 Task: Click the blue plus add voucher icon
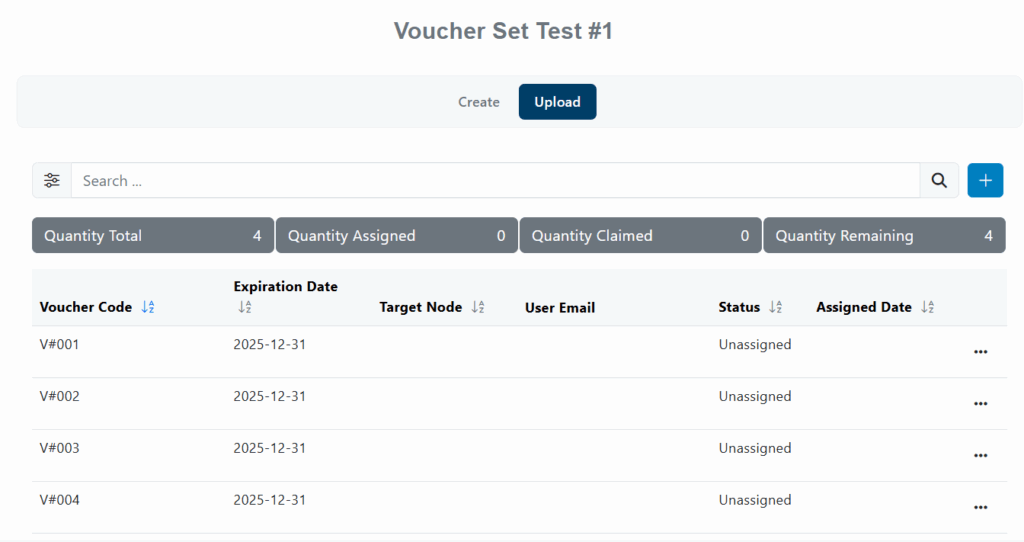[985, 181]
